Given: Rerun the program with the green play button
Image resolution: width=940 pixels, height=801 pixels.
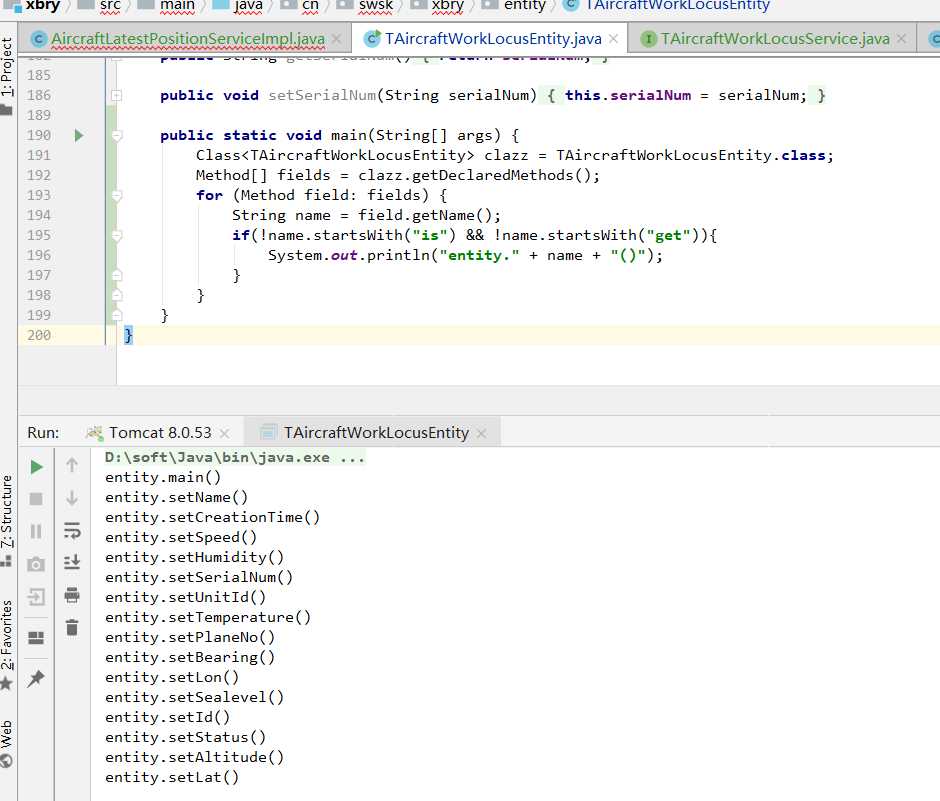Looking at the screenshot, I should click(36, 466).
